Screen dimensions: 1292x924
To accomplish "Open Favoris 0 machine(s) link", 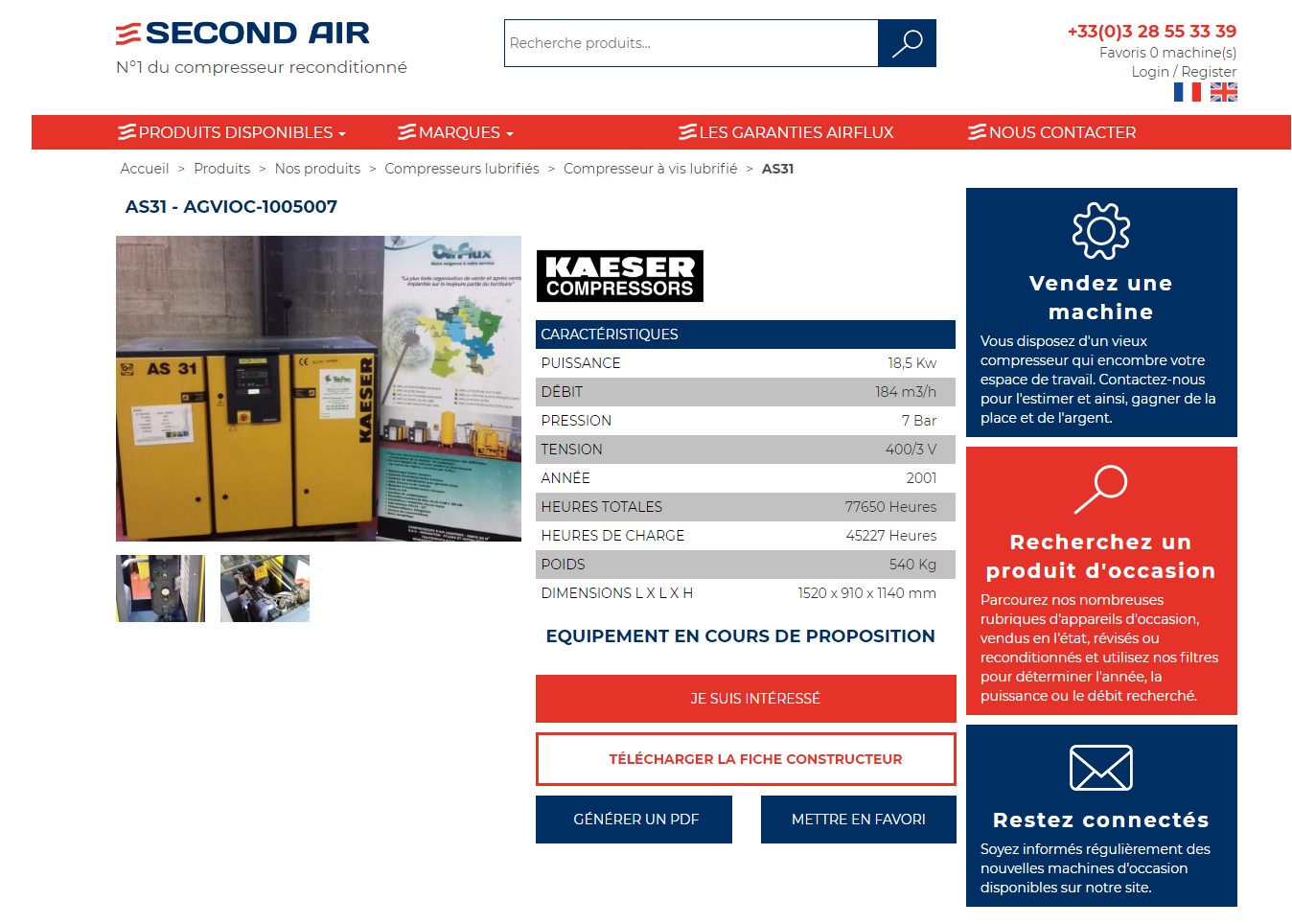I will click(1167, 53).
